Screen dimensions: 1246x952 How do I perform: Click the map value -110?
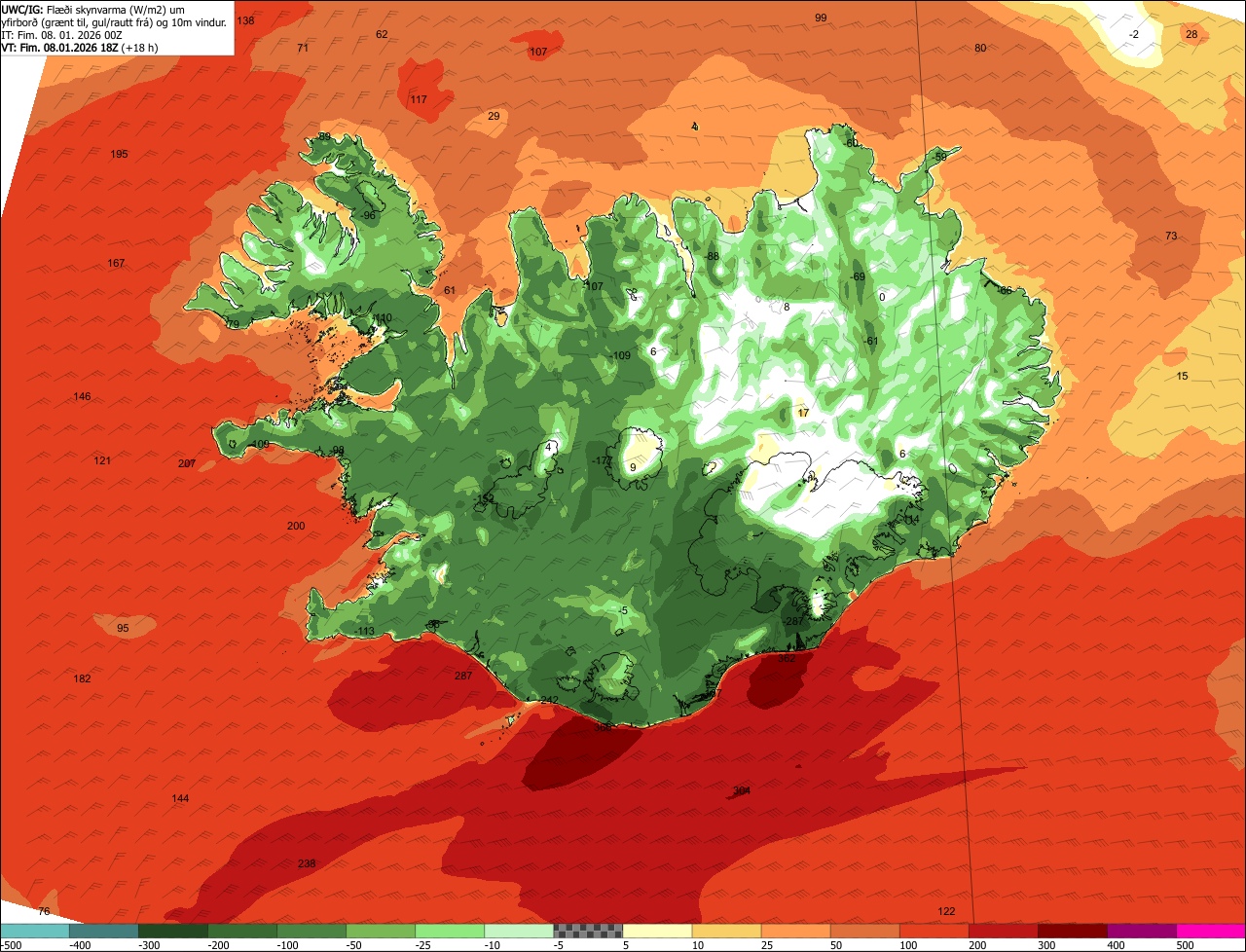pos(381,317)
